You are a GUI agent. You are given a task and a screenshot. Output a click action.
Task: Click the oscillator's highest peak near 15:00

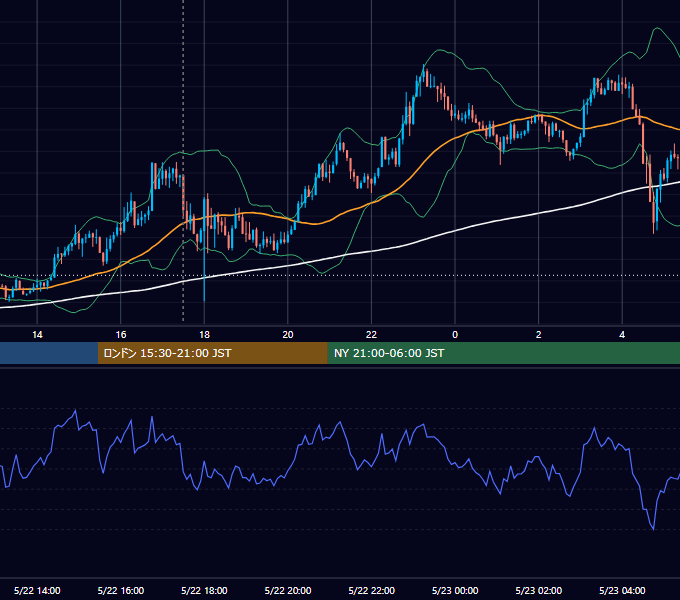pyautogui.click(x=76, y=410)
